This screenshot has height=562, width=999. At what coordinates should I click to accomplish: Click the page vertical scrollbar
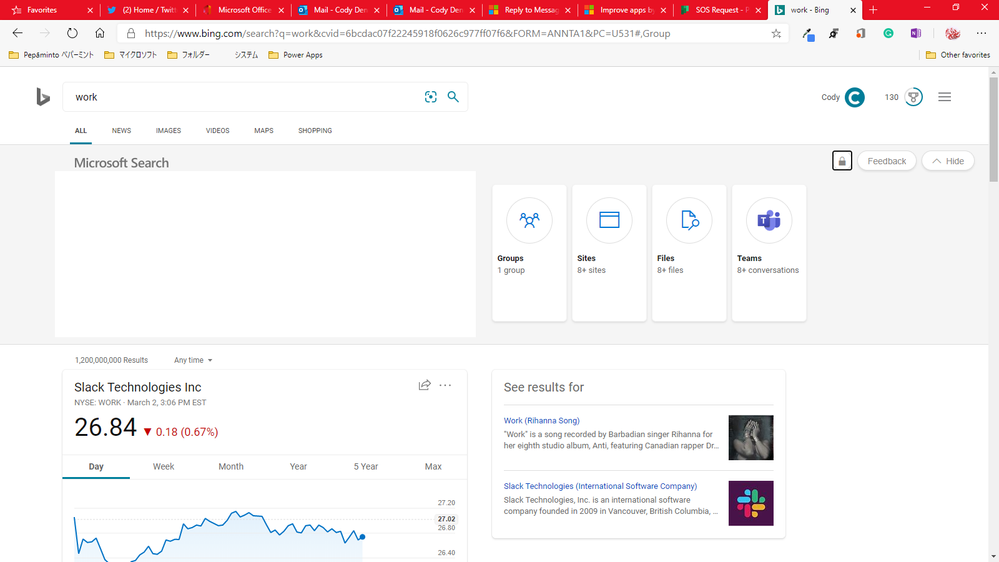993,127
